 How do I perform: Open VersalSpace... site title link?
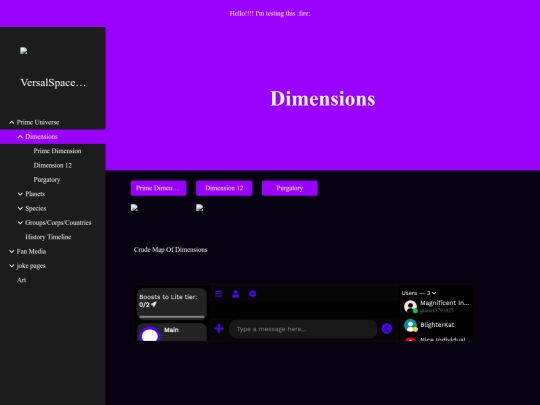point(53,83)
